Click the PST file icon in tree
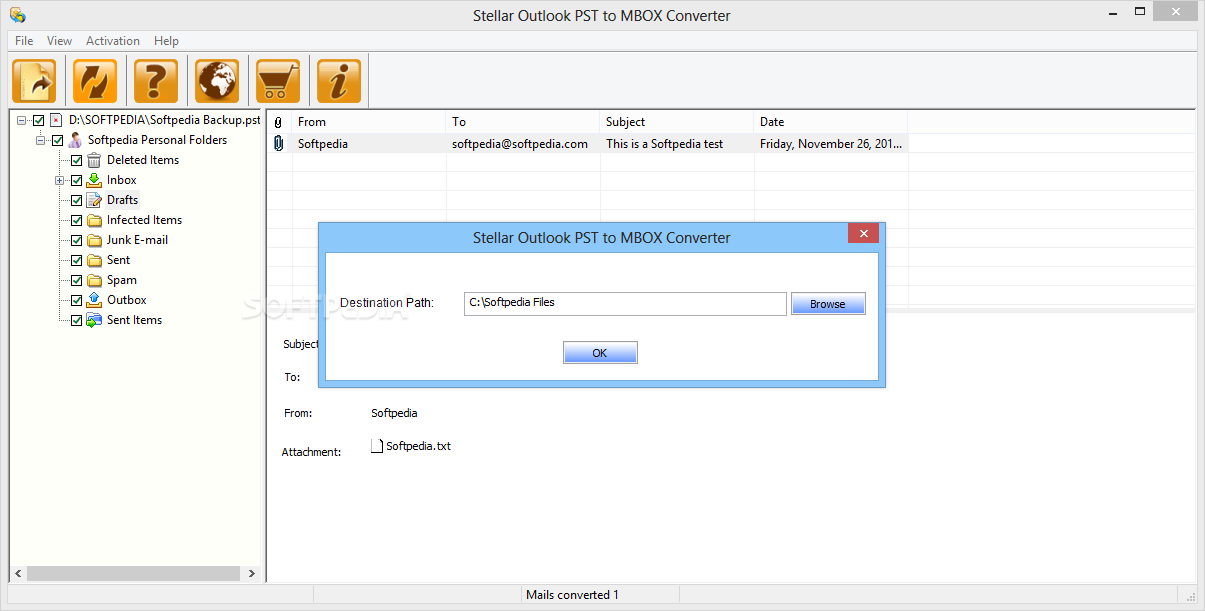The height and width of the screenshot is (611, 1205). coord(56,120)
